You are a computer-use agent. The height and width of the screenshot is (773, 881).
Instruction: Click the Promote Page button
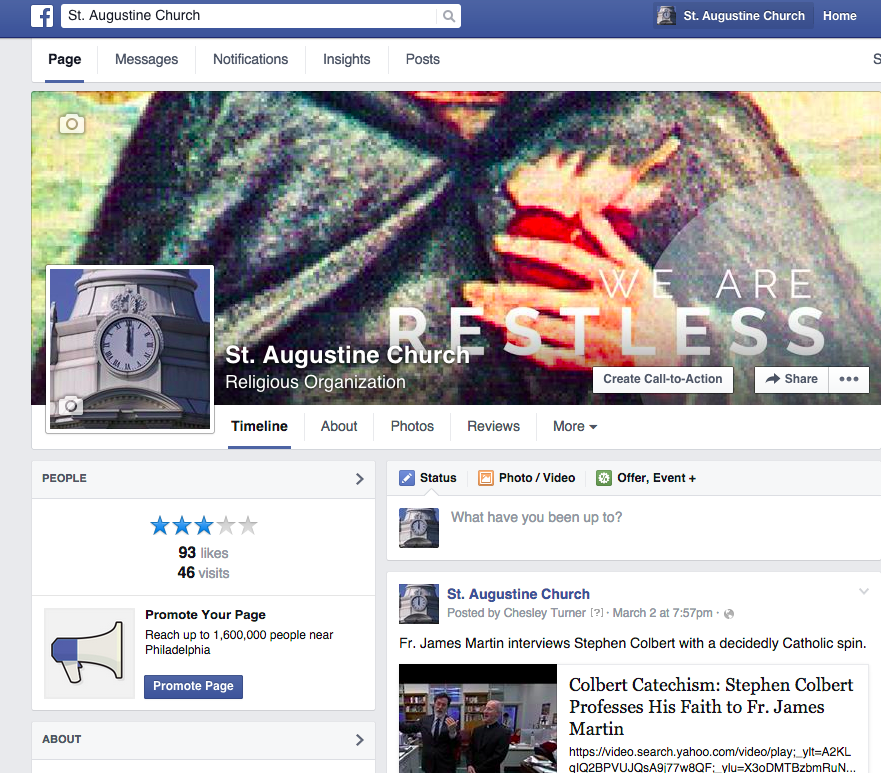193,686
